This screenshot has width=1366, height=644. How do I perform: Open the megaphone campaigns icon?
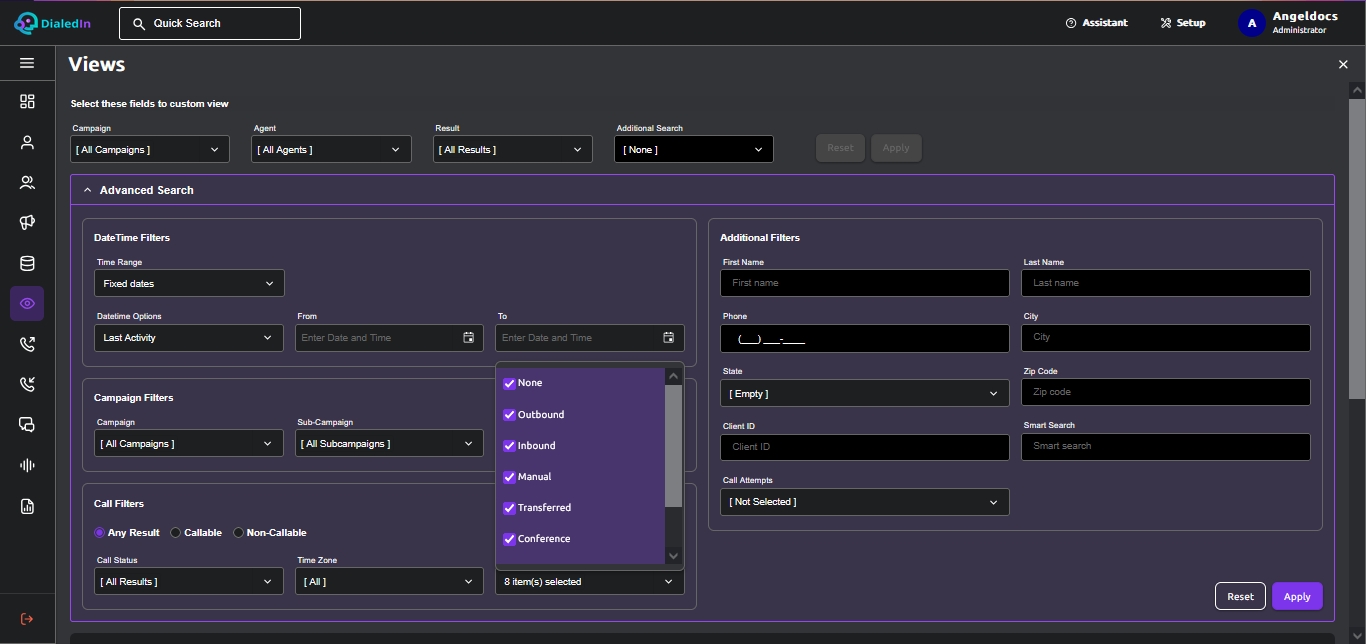pos(27,222)
